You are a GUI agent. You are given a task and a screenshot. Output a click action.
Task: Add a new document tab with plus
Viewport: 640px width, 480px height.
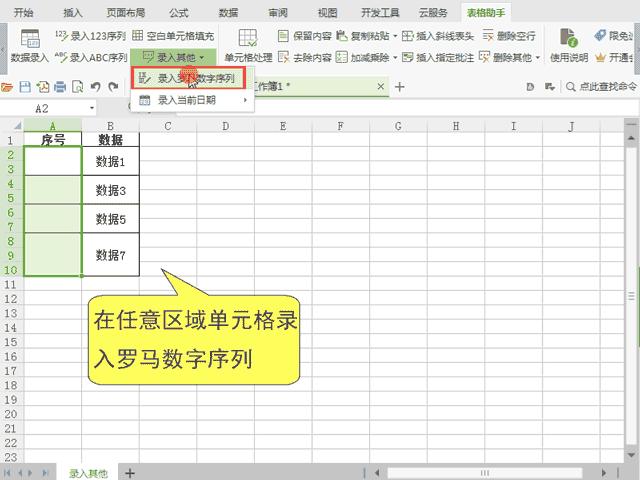pos(400,87)
